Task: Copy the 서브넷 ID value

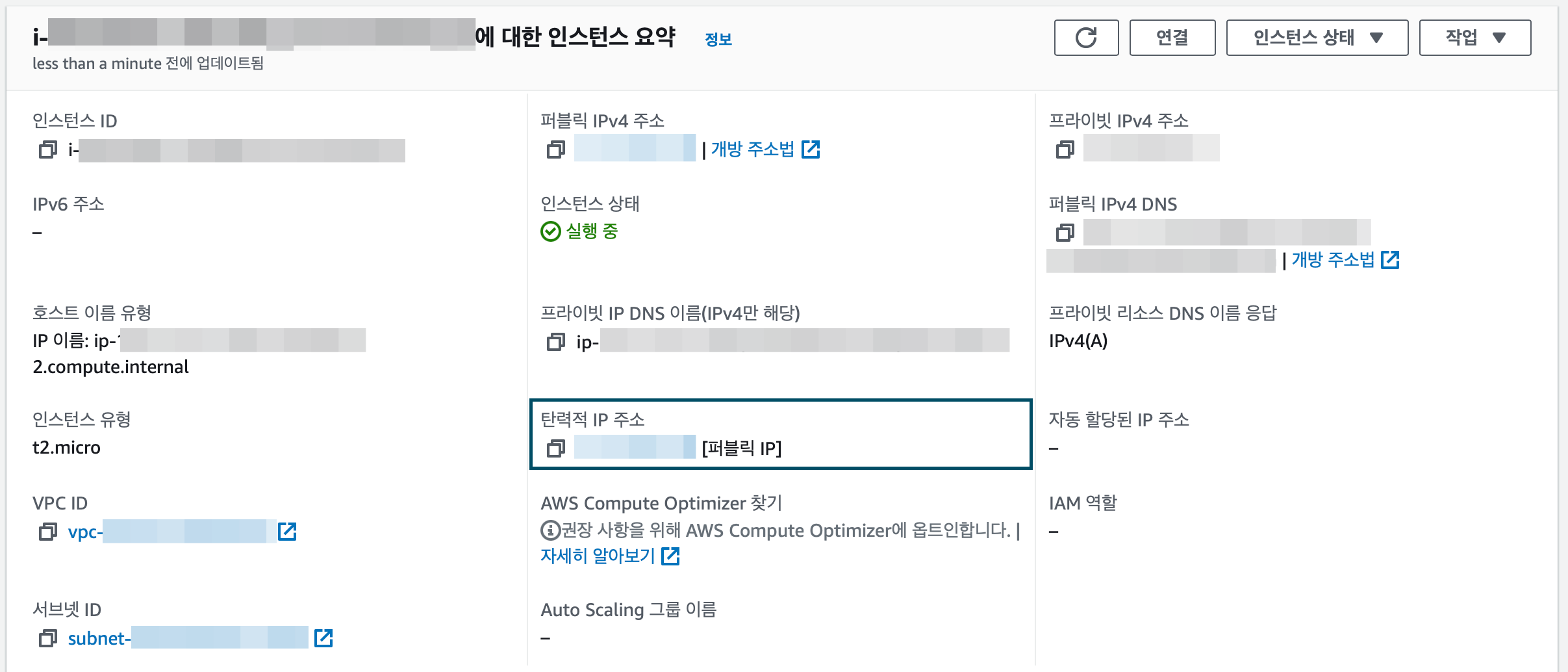Action: [46, 638]
